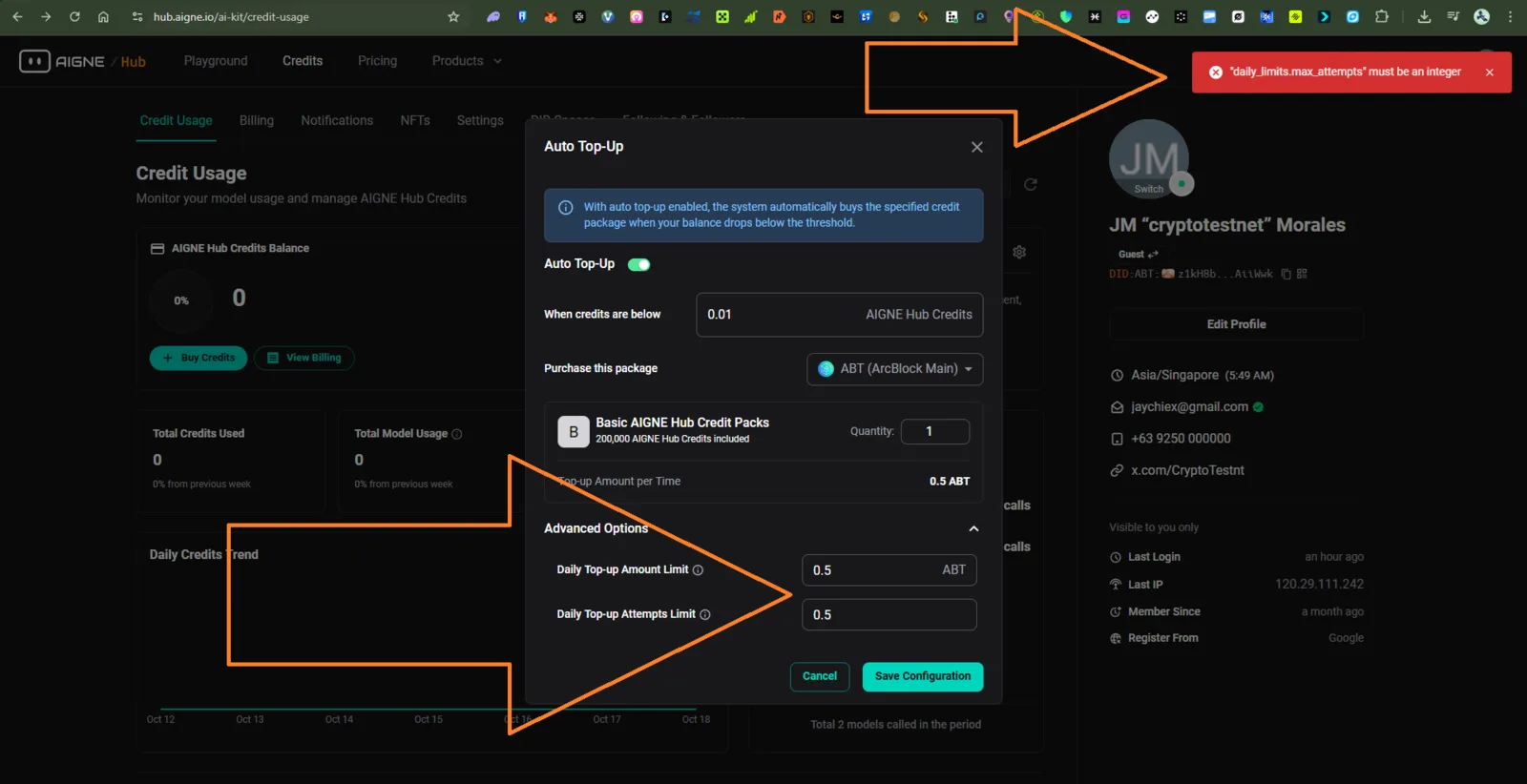Go forward in the browser
1527x784 pixels.
pyautogui.click(x=46, y=16)
